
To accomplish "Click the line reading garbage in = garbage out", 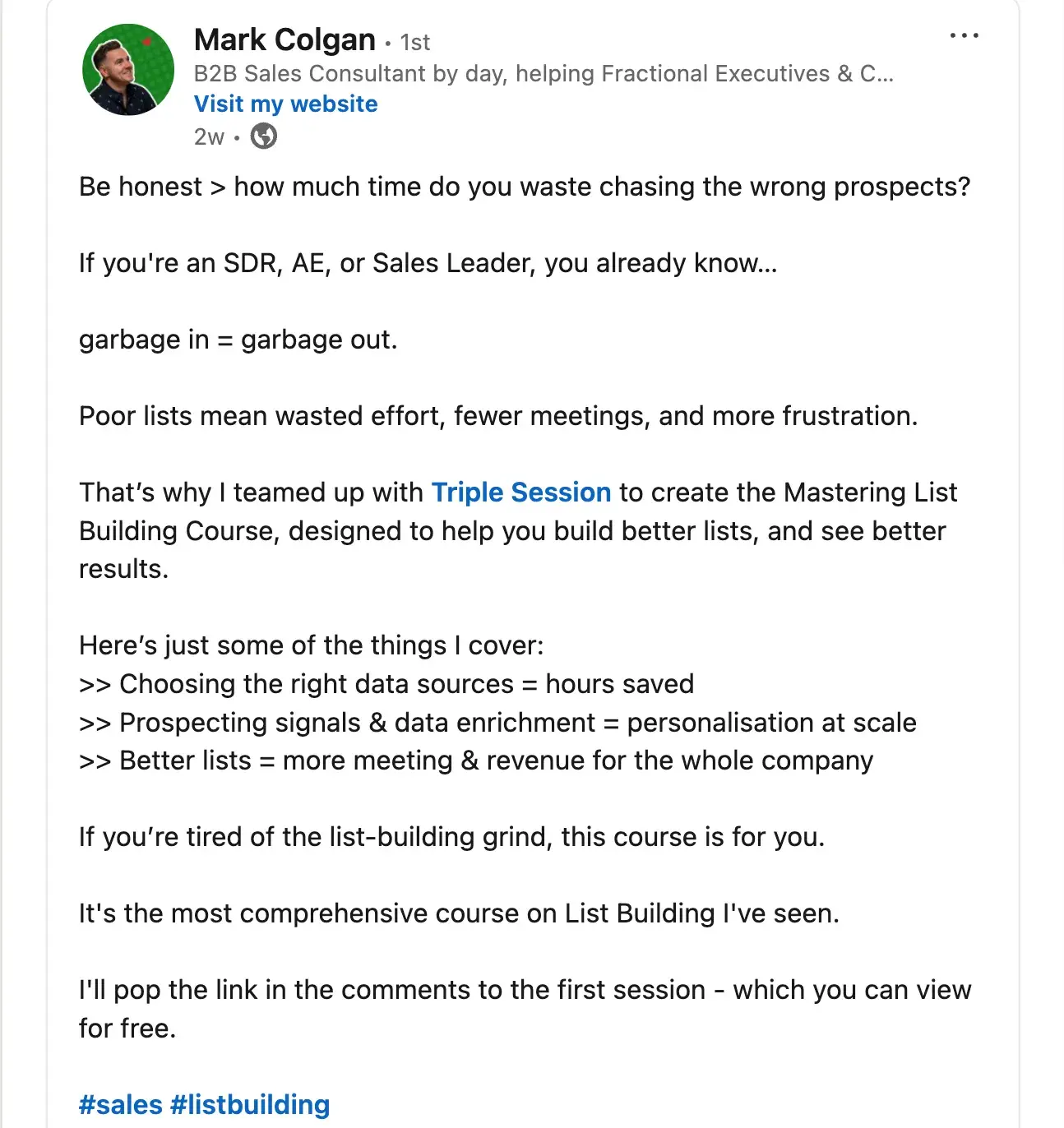I will click(x=238, y=339).
